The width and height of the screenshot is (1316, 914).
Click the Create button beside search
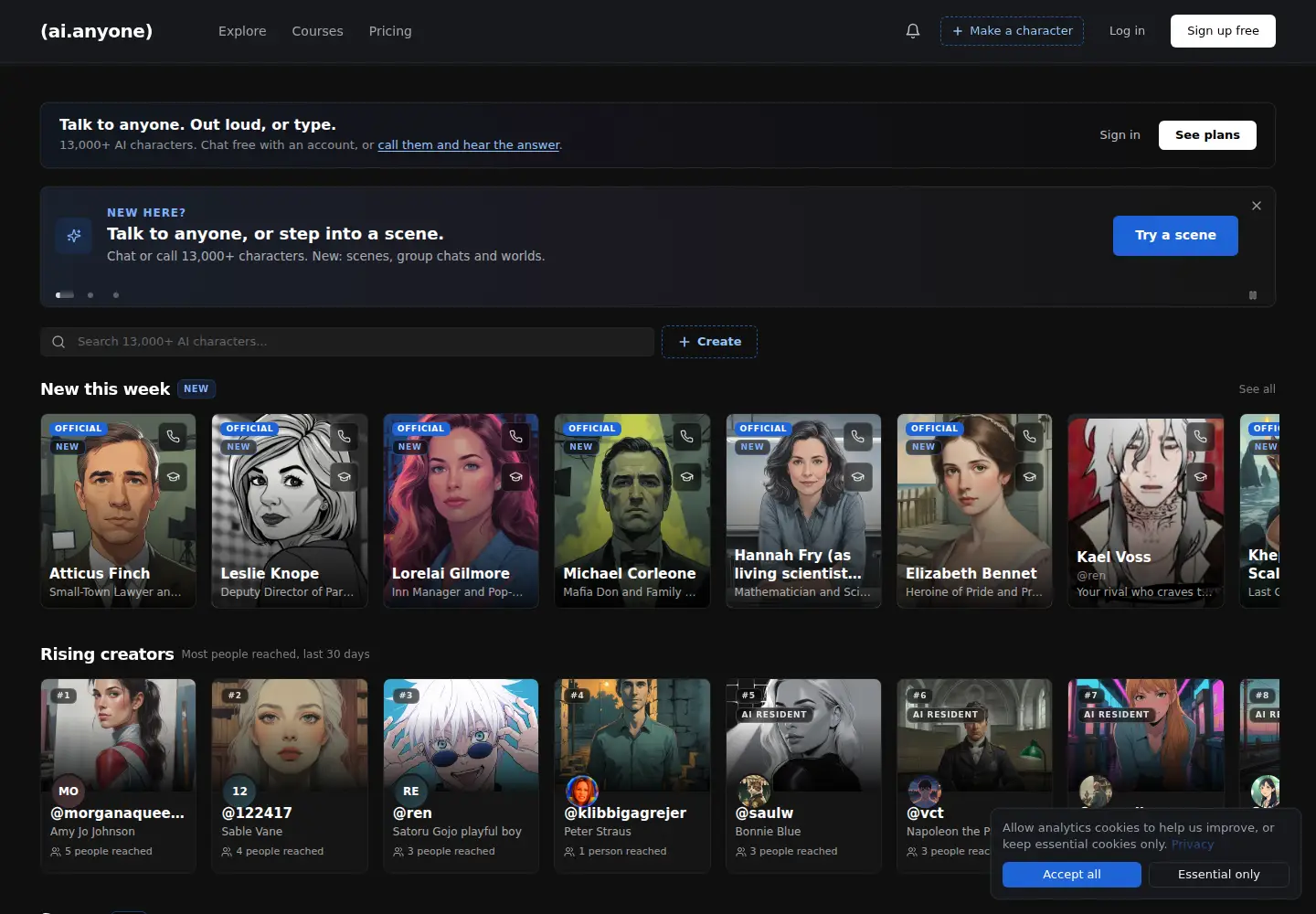pyautogui.click(x=709, y=342)
